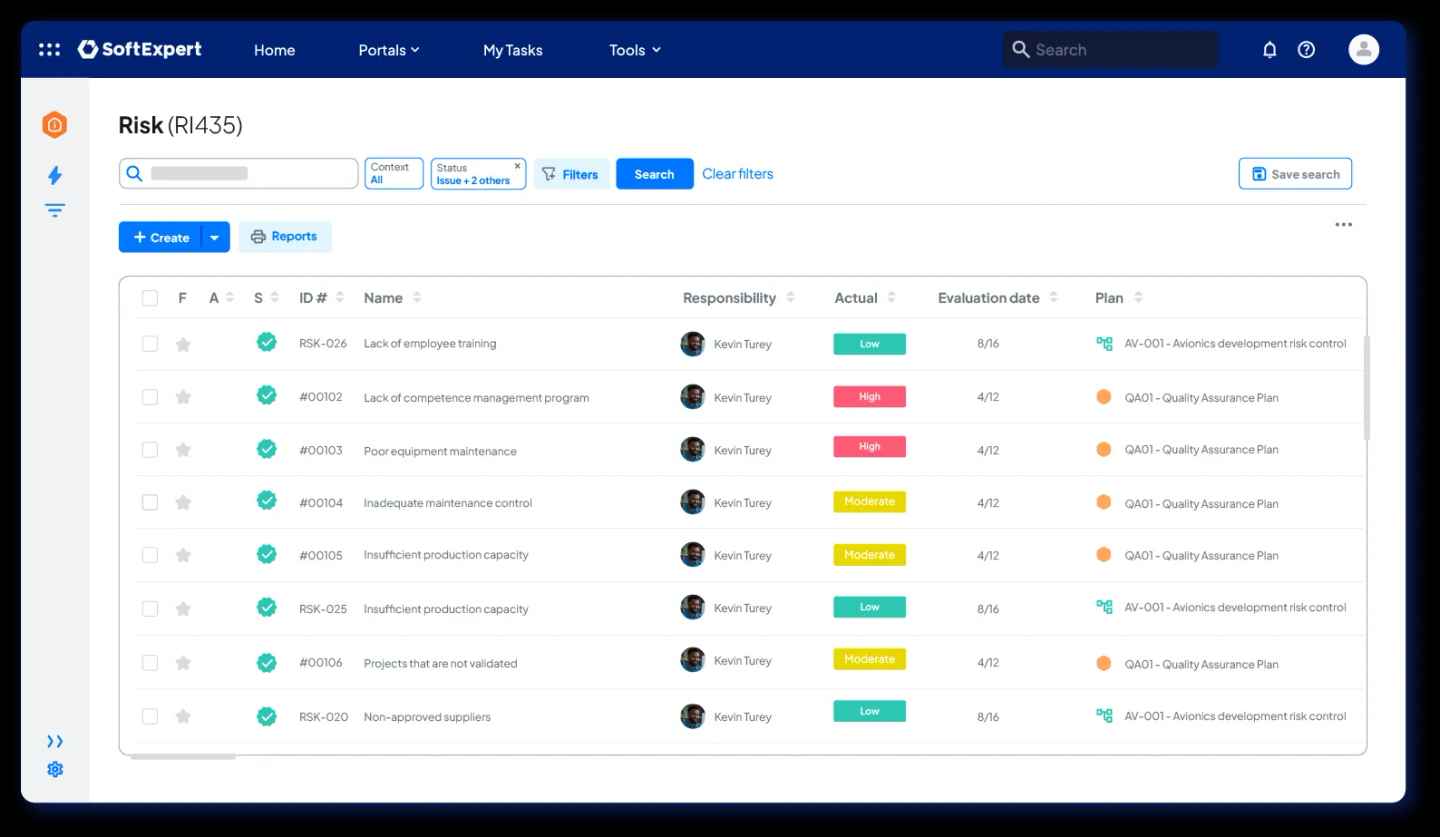Check the select-all checkbox in table header

tap(150, 298)
